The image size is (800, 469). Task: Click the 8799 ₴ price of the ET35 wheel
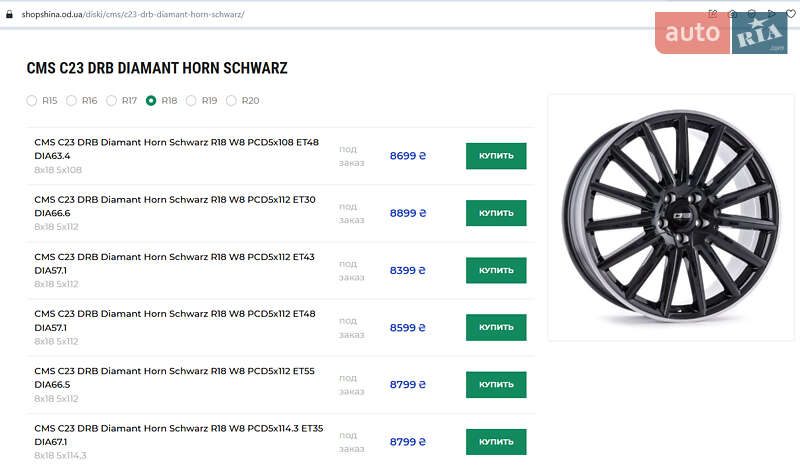[x=408, y=442]
